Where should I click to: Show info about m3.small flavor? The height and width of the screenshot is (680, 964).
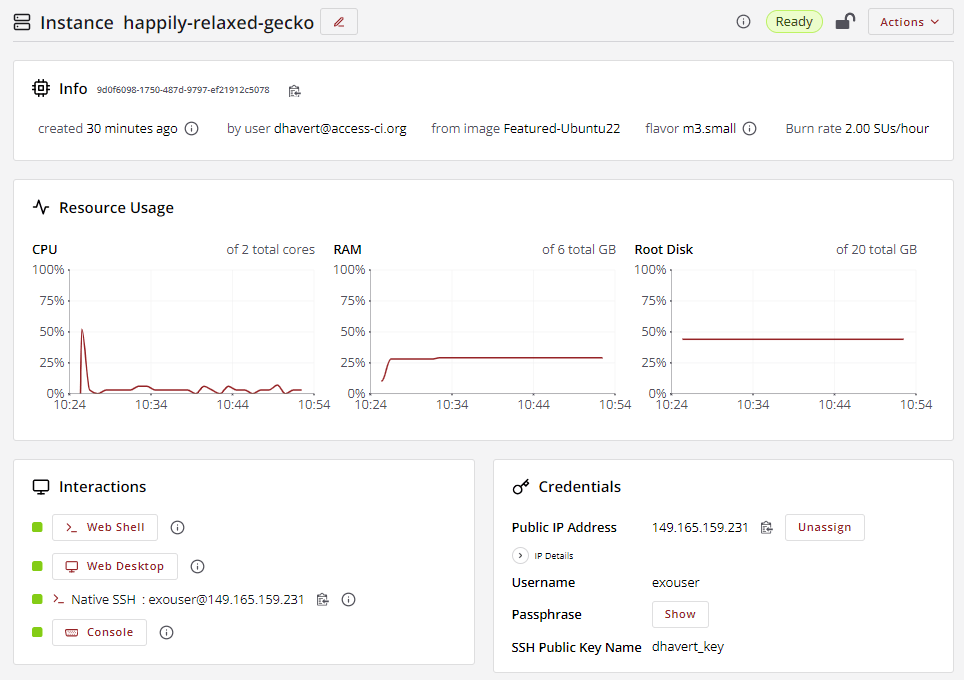(749, 128)
